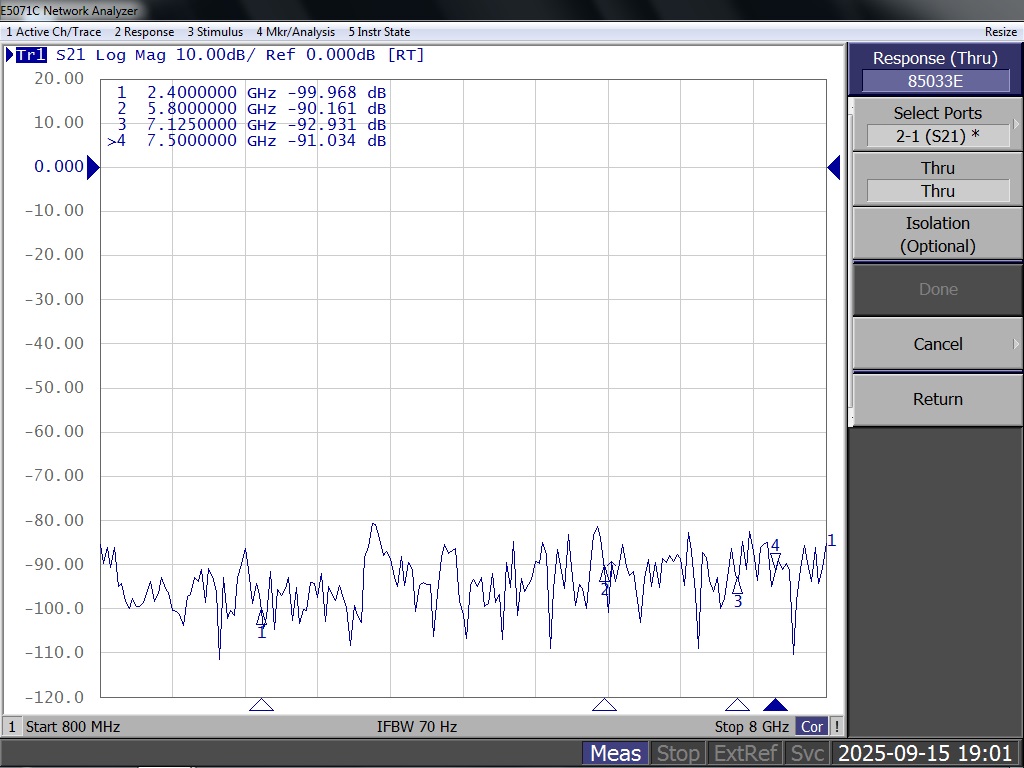Select the Tr1 trace label
This screenshot has height=768, width=1024.
tap(31, 55)
